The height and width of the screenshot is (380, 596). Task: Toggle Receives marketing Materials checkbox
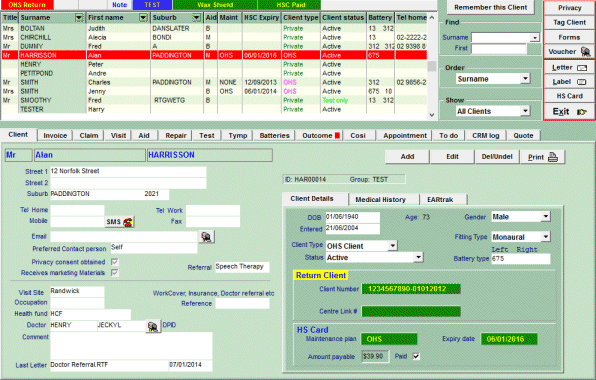pos(114,272)
